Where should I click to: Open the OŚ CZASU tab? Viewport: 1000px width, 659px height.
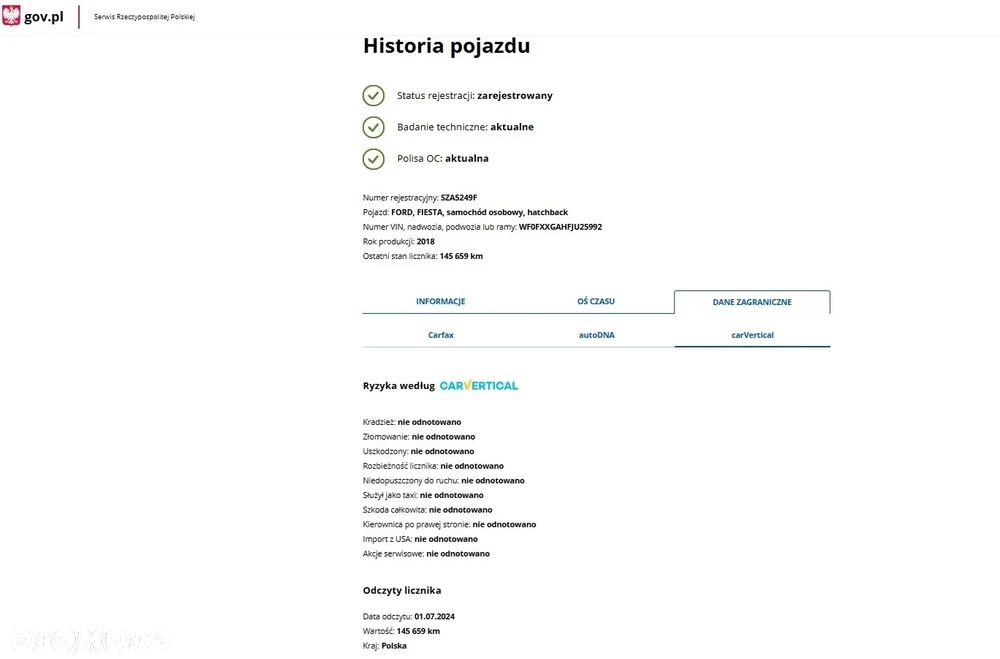(x=596, y=301)
